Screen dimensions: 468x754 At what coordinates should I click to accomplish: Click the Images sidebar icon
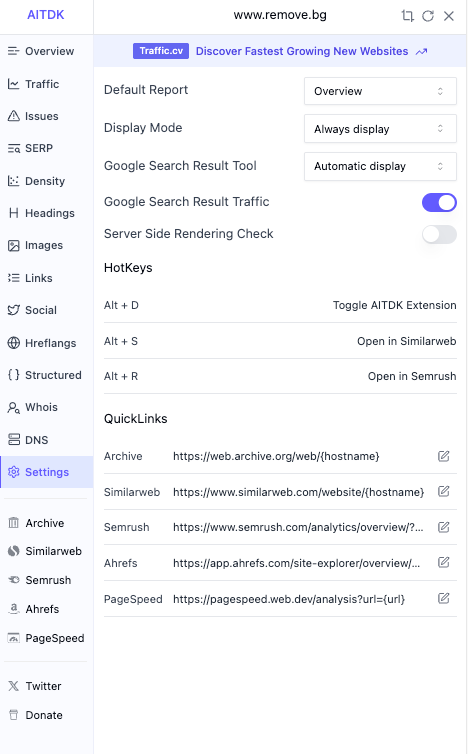[13, 246]
